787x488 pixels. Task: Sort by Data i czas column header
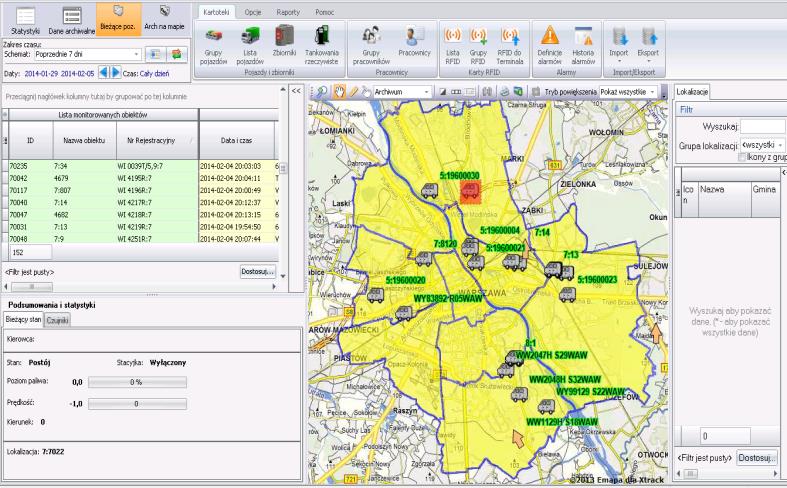coord(236,141)
